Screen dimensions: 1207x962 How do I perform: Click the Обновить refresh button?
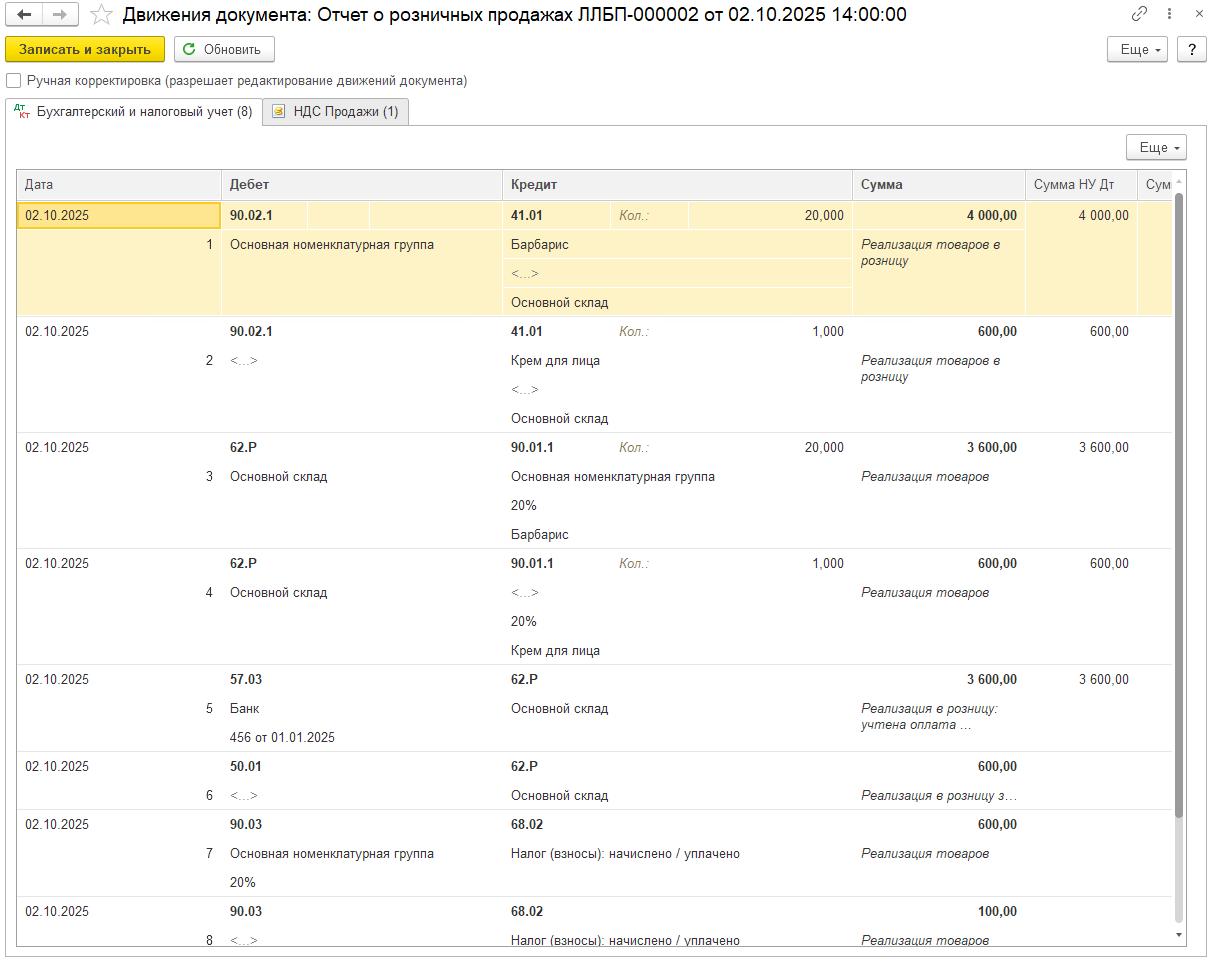tap(224, 49)
